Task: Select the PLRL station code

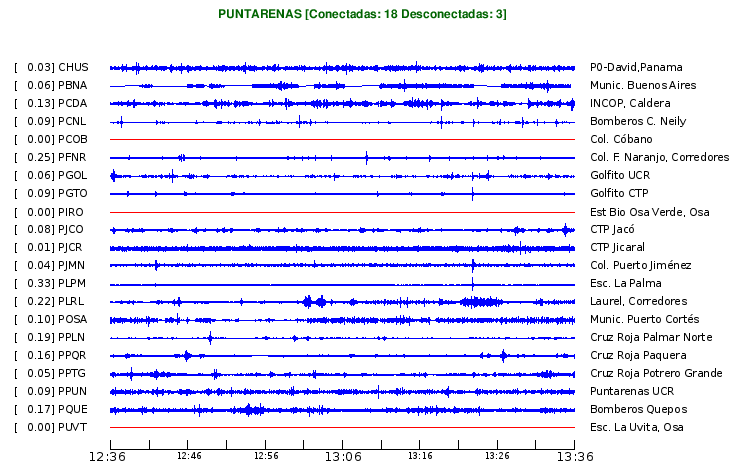Action: [71, 301]
